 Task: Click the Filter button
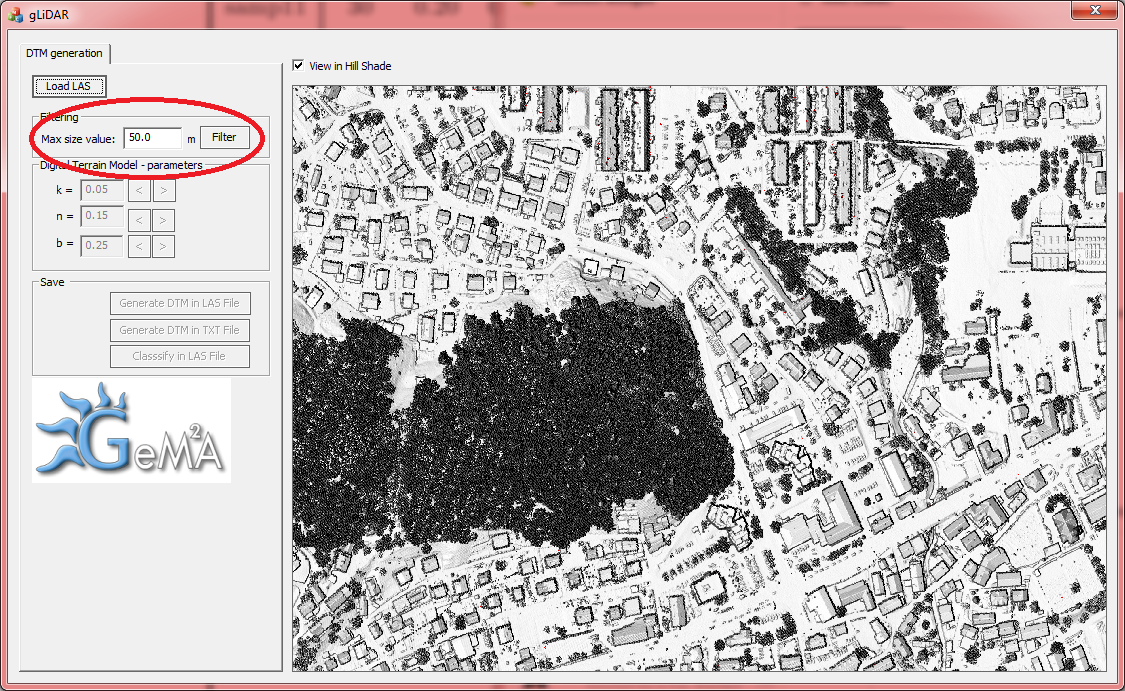click(x=225, y=137)
